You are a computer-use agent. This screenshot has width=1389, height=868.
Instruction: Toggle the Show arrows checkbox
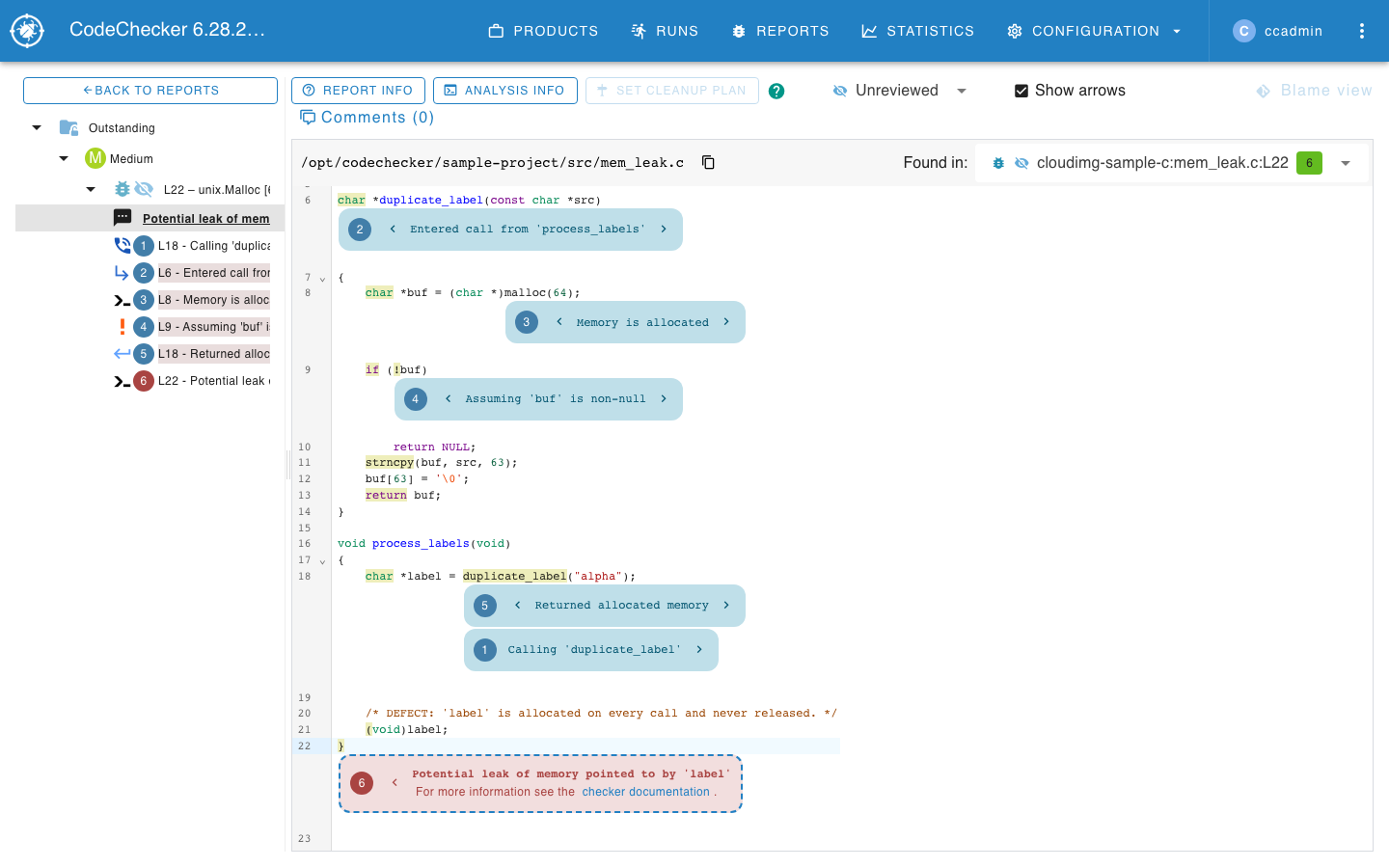click(x=1021, y=91)
